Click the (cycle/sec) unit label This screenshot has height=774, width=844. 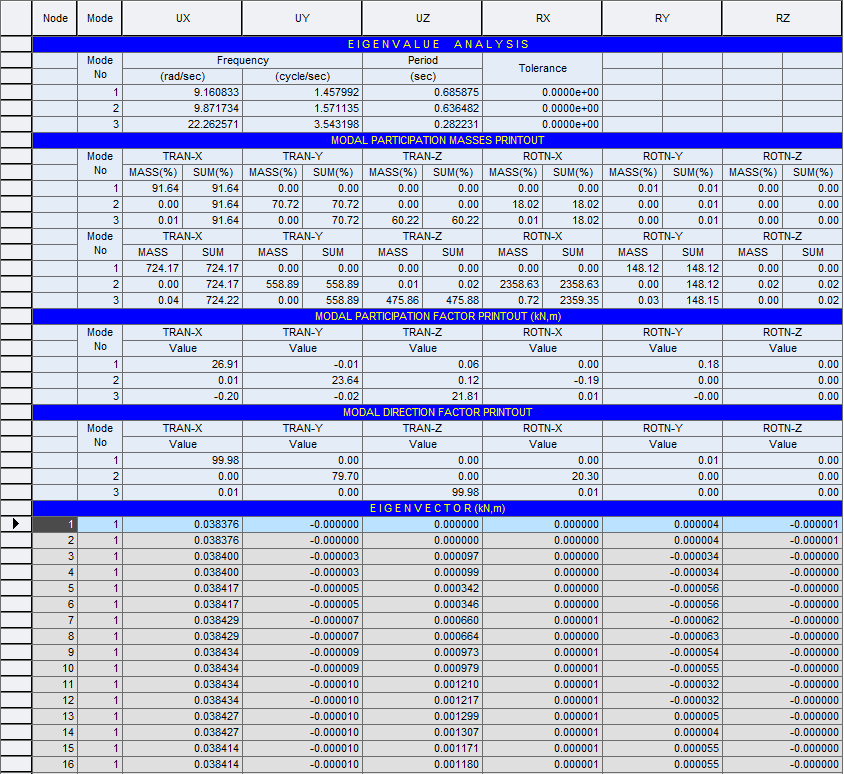tap(303, 76)
